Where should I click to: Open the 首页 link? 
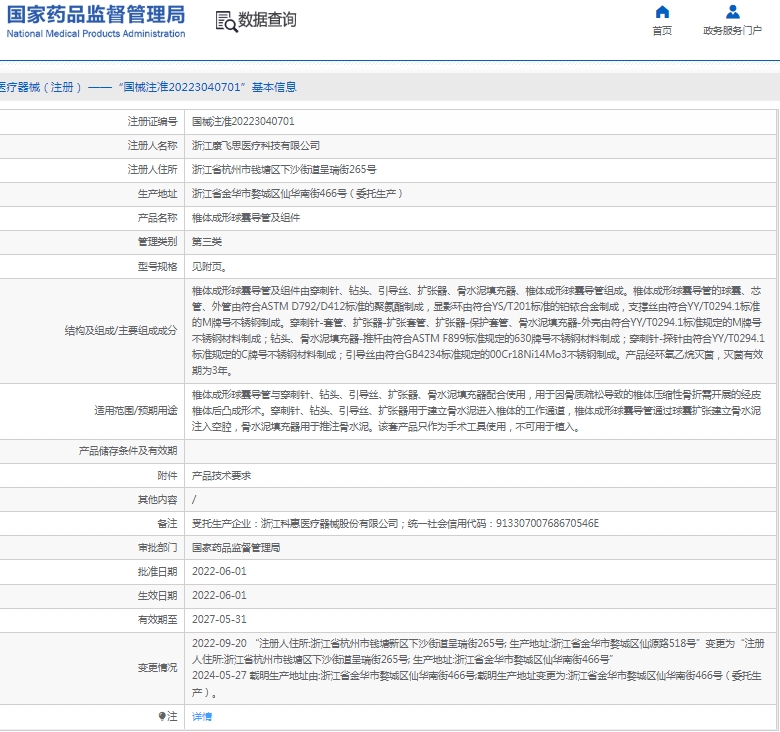(x=662, y=30)
